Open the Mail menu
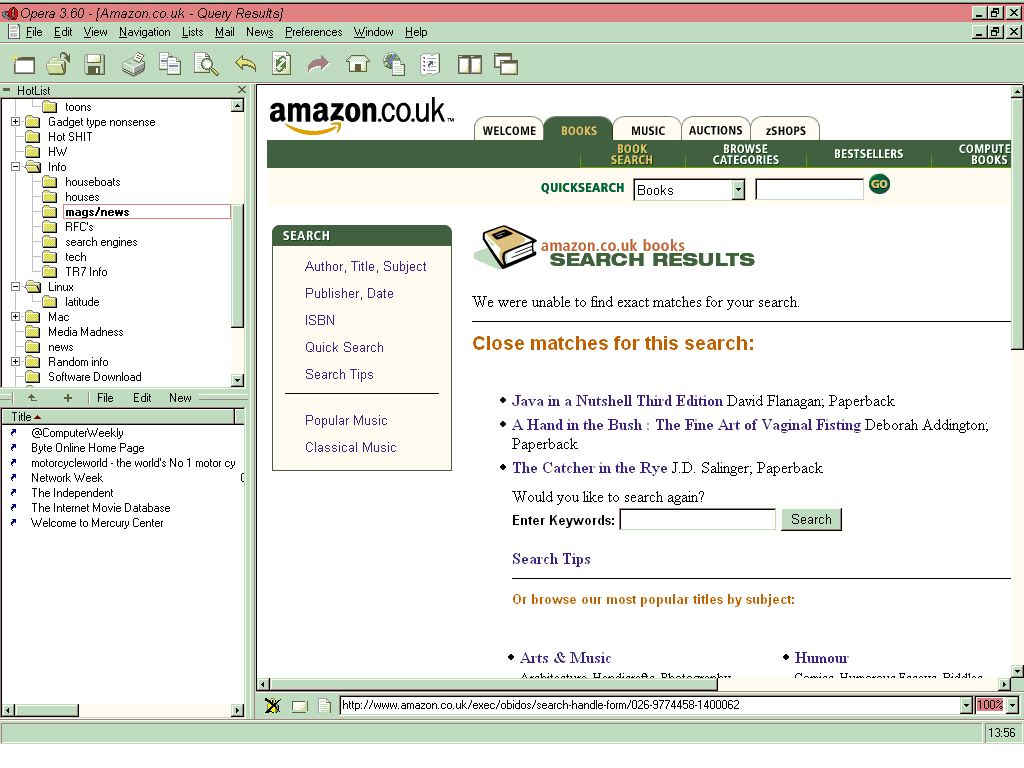 (225, 32)
